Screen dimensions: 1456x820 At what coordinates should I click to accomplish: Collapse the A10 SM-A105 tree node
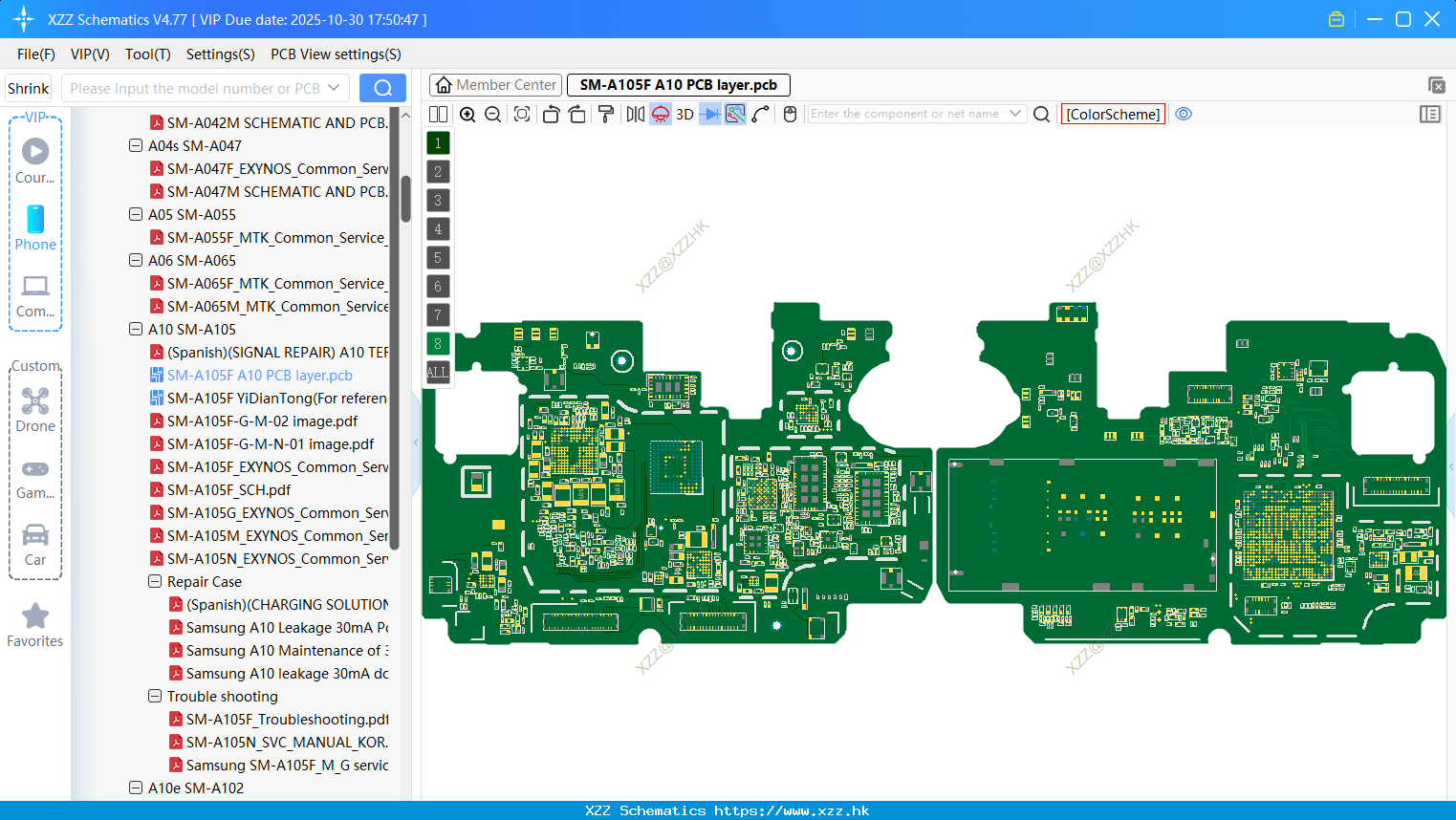point(136,330)
